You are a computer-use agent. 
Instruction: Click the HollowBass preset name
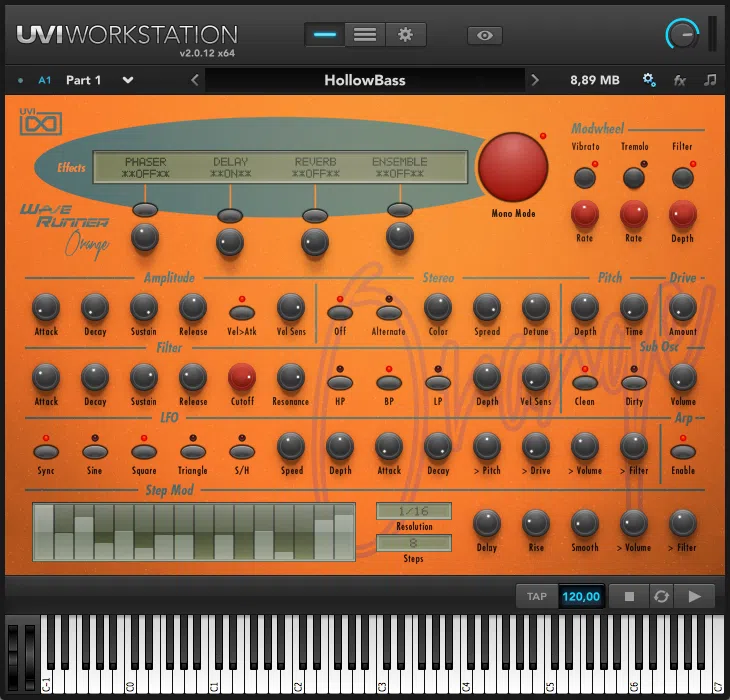click(365, 80)
